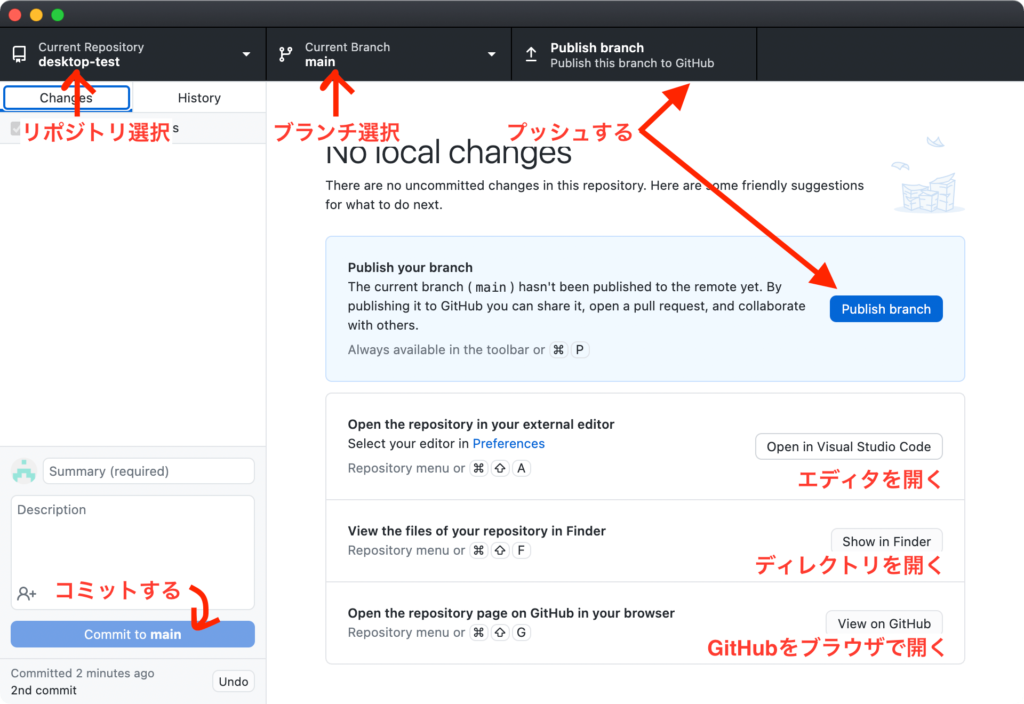Click the desktop-test repository name

(x=79, y=62)
